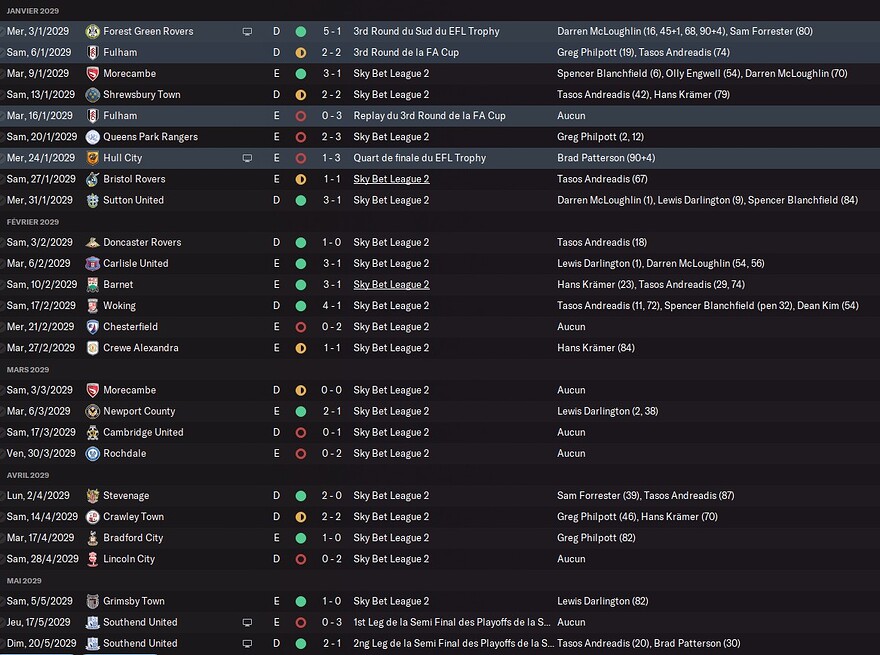Open the Queens Park Rangers team name
This screenshot has height=655, width=880.
tap(150, 137)
